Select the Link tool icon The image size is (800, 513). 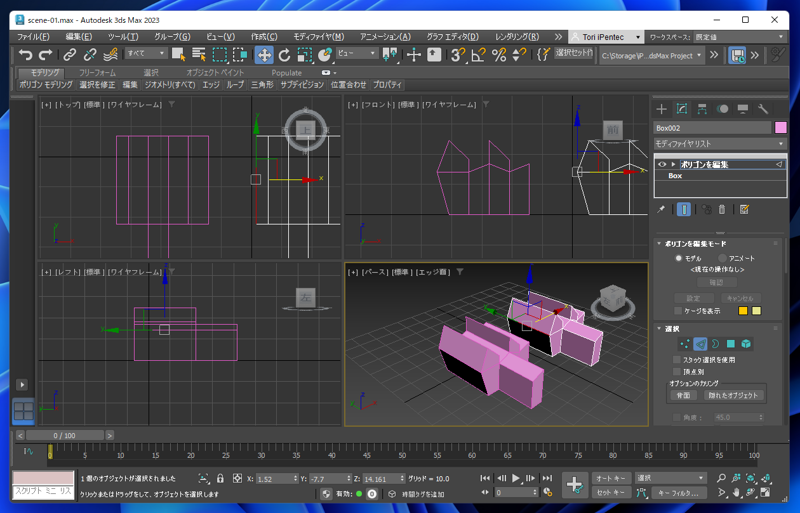70,55
